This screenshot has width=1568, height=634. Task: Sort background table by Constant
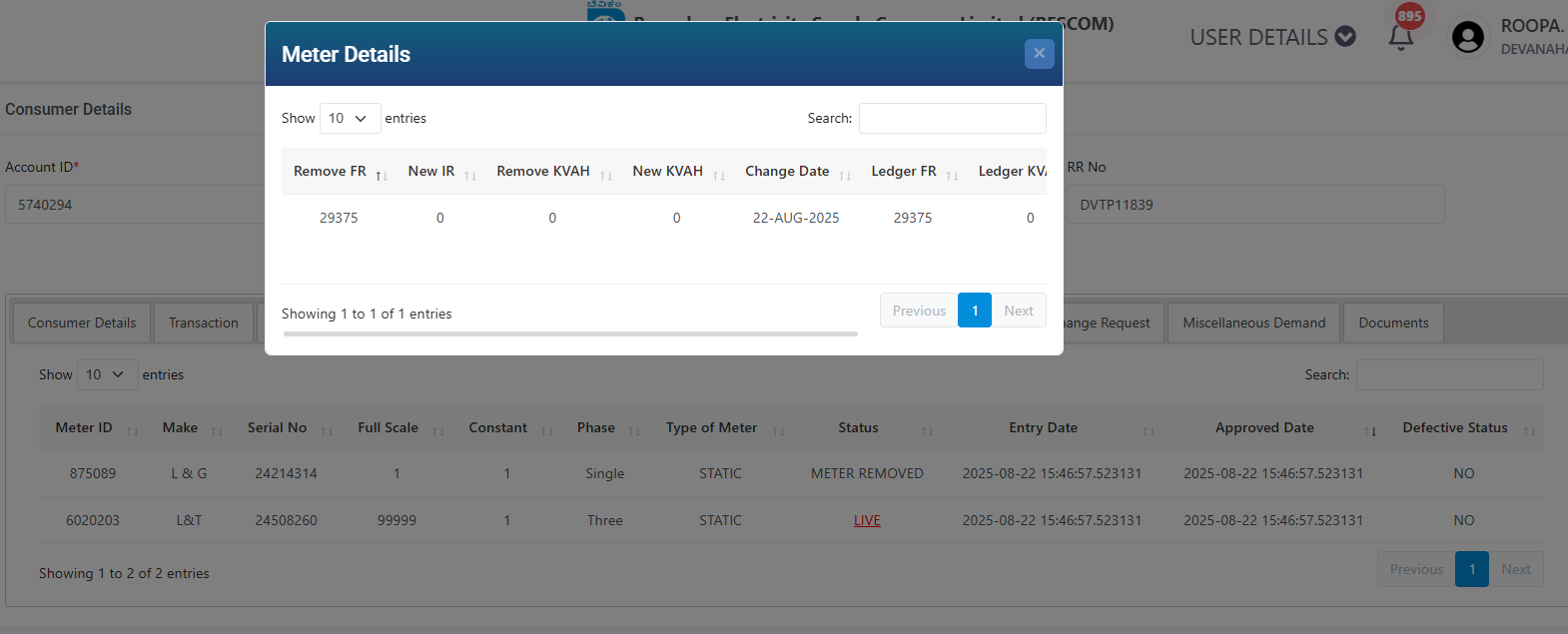pyautogui.click(x=507, y=427)
